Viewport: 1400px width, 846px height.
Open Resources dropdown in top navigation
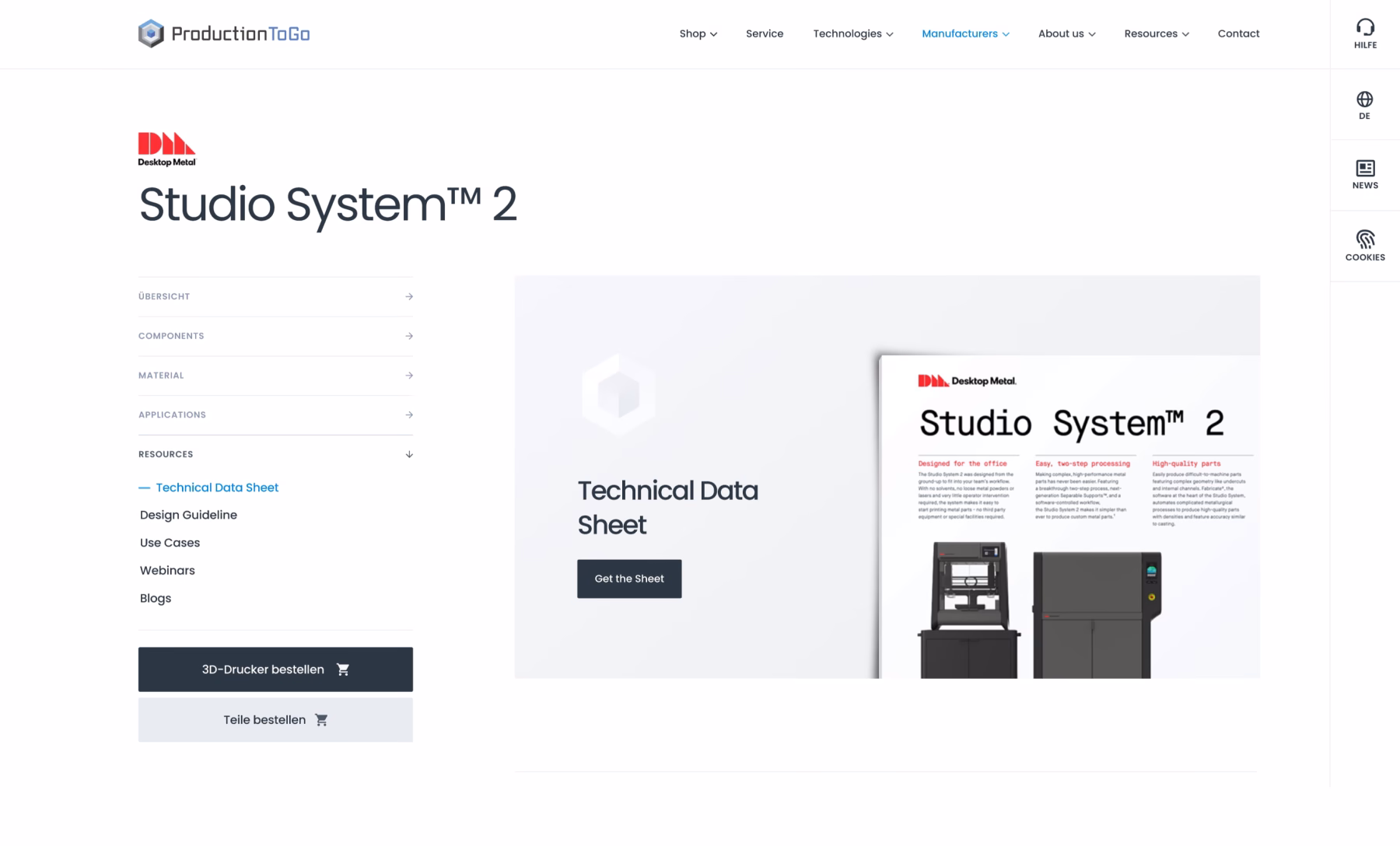tap(1156, 33)
